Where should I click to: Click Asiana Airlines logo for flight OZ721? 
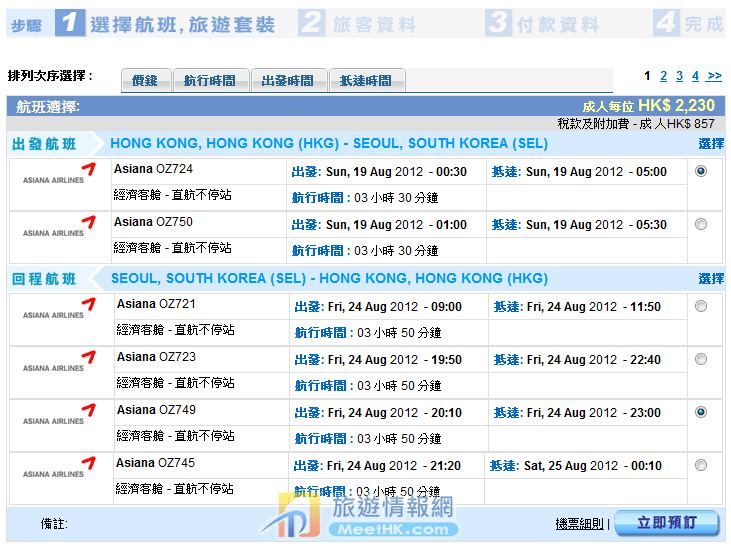[x=59, y=310]
